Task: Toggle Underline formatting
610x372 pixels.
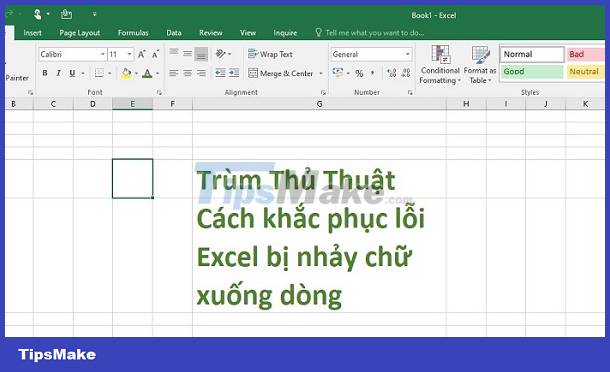Action: [72, 73]
